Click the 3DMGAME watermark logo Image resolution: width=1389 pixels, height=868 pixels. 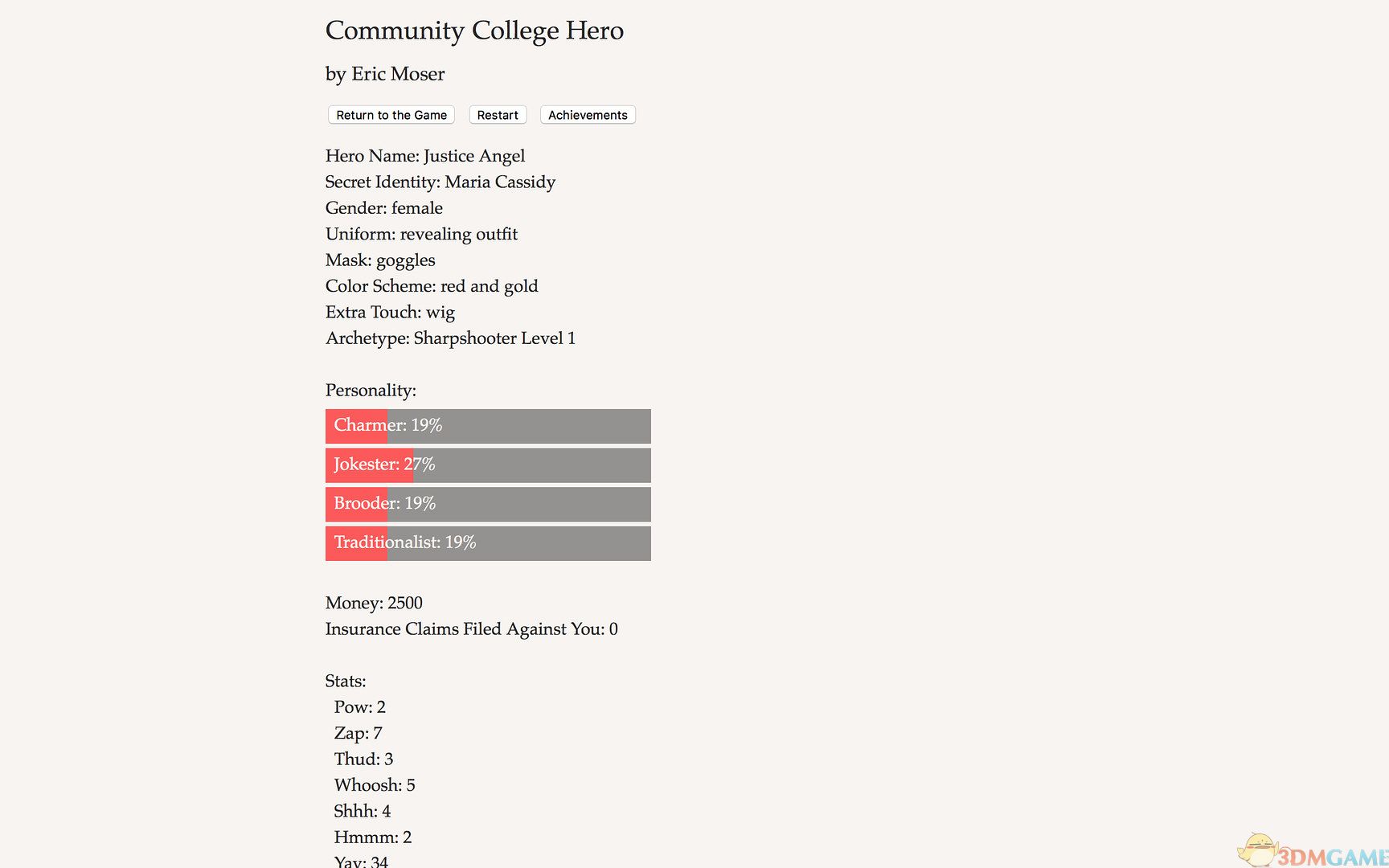[1314, 854]
